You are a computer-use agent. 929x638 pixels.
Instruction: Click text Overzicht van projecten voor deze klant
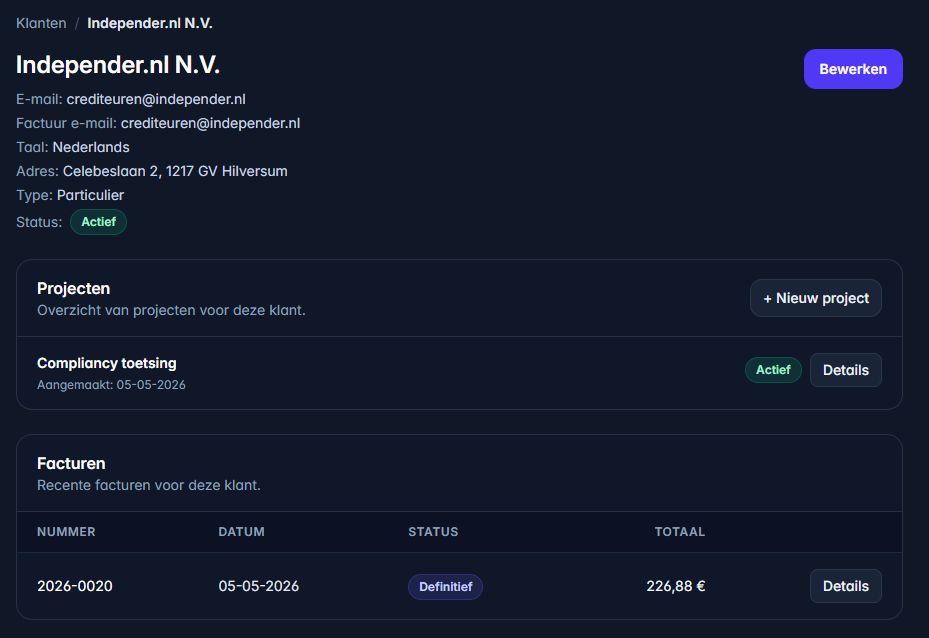[x=171, y=310]
